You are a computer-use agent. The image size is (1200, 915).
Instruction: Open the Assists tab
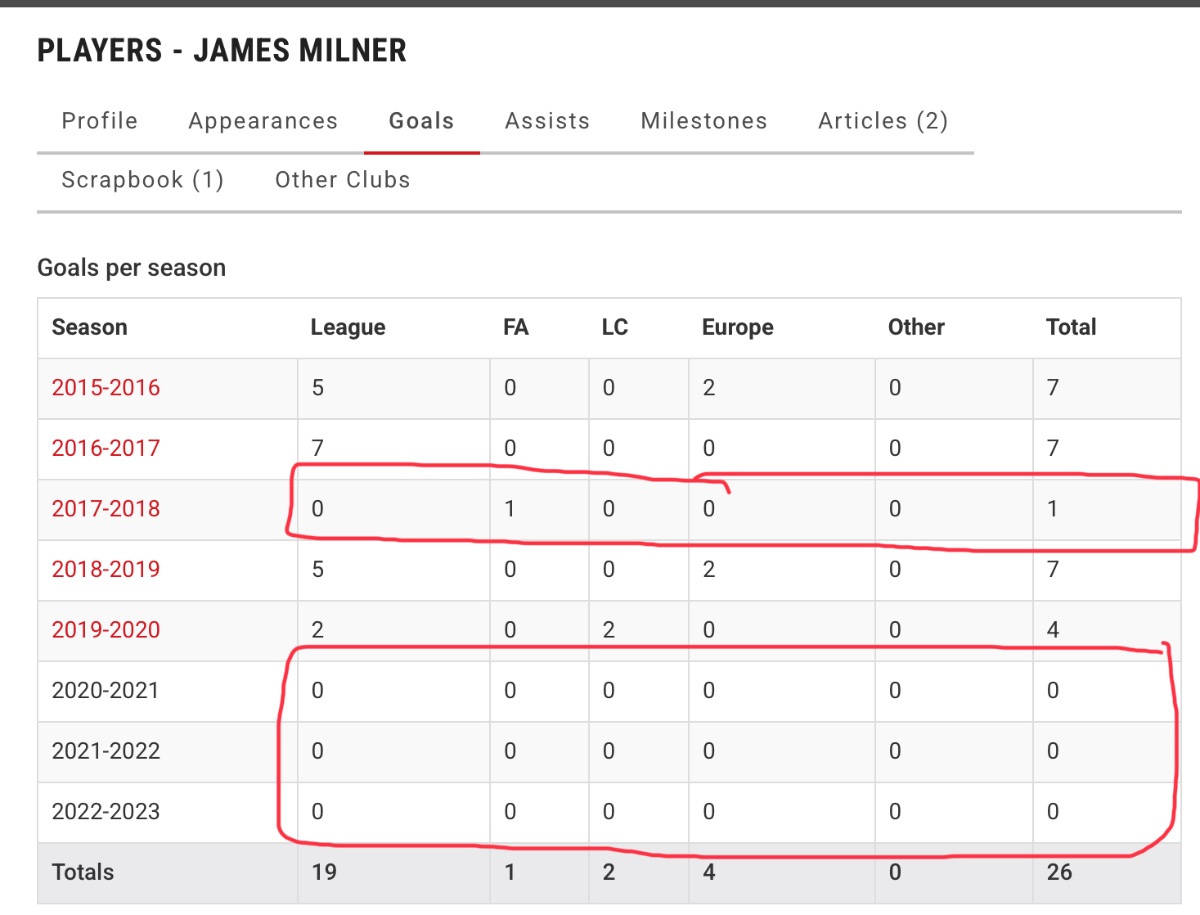click(547, 121)
